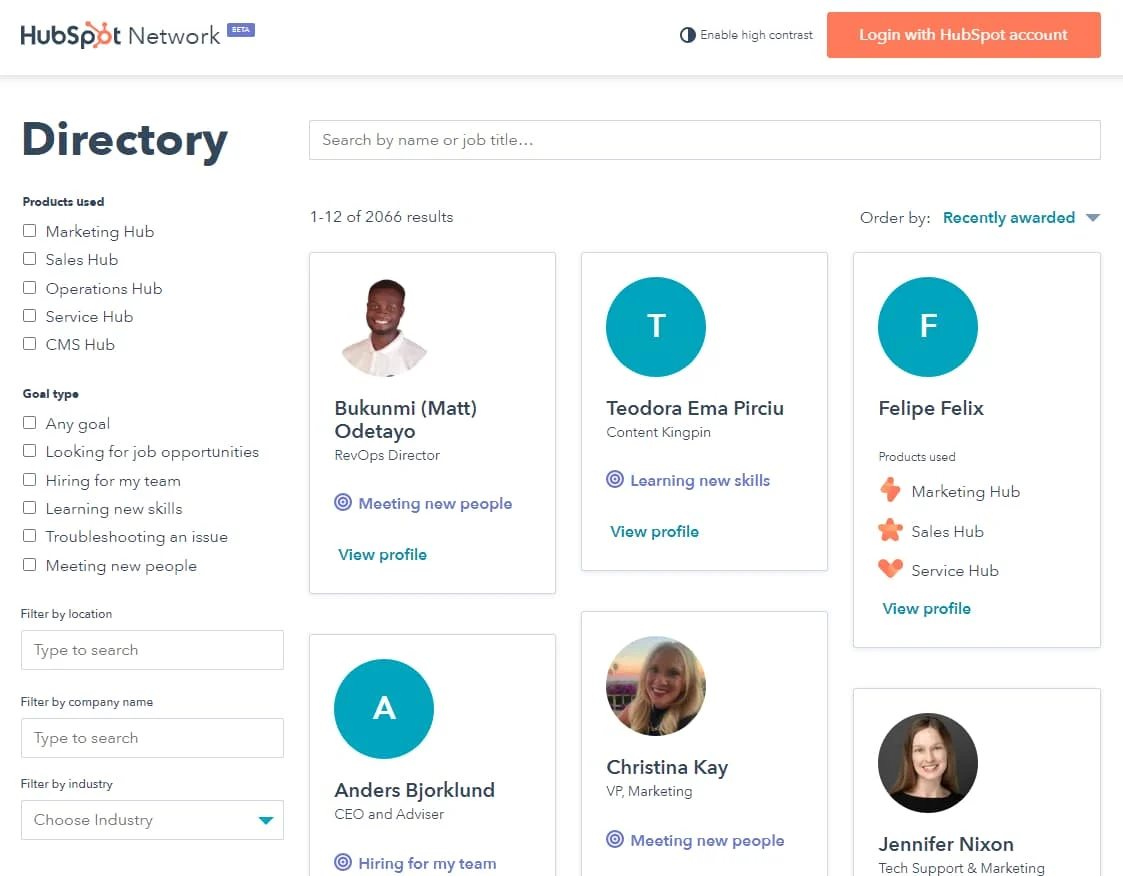
Task: Click the name Bukunmi (Matt) Odetayo
Action: [406, 419]
